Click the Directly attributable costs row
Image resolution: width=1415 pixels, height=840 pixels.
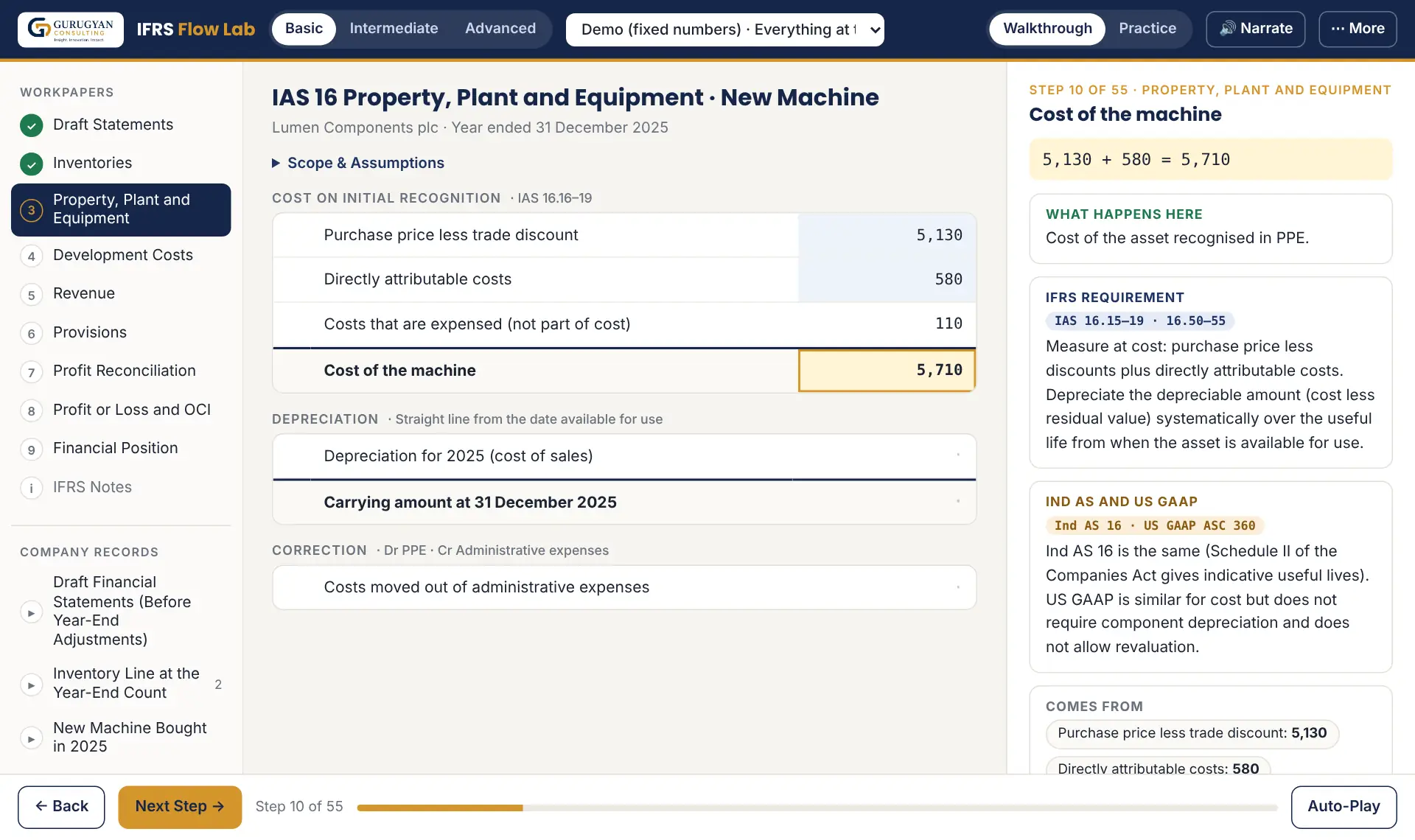click(x=624, y=280)
